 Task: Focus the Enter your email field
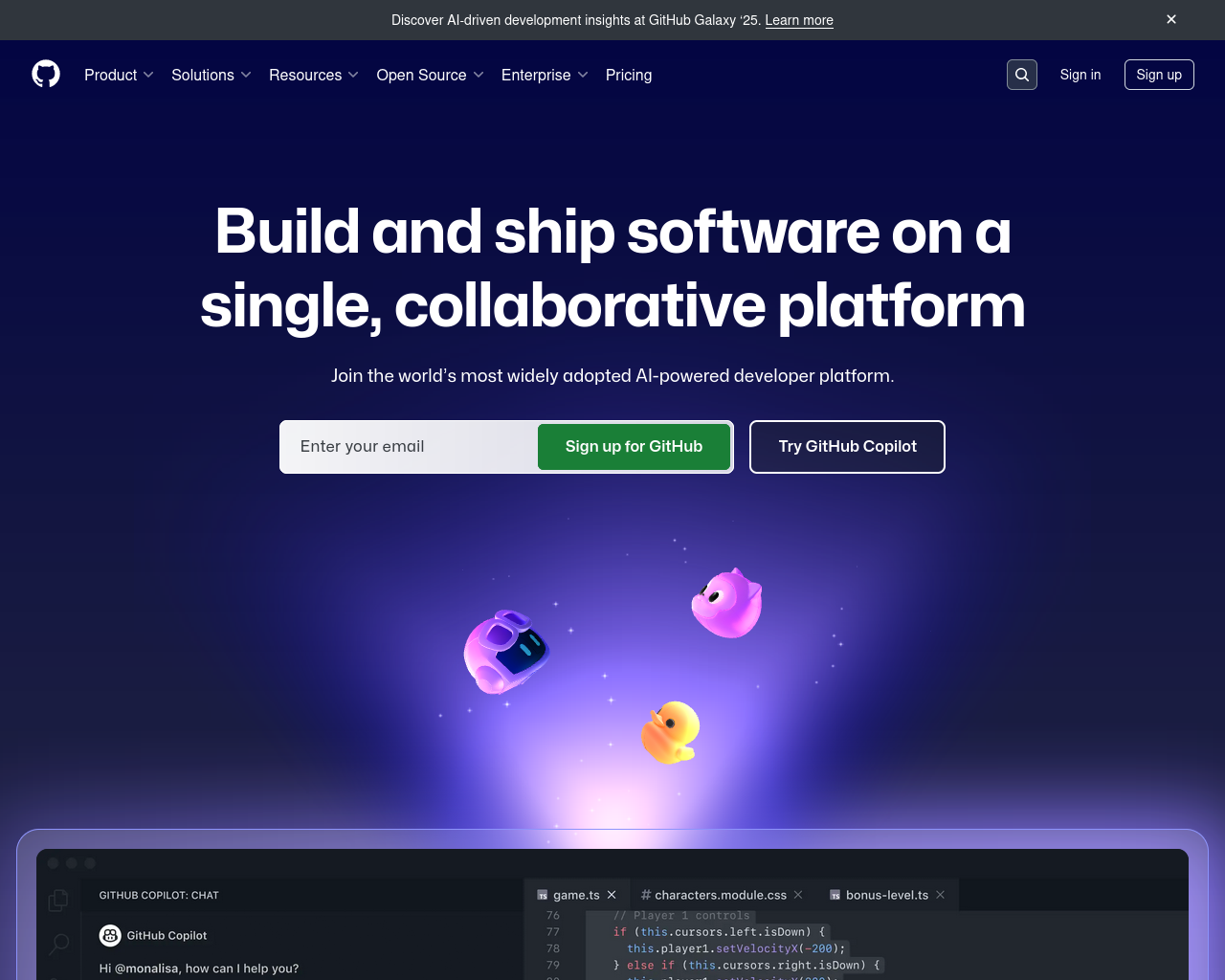[x=410, y=447]
